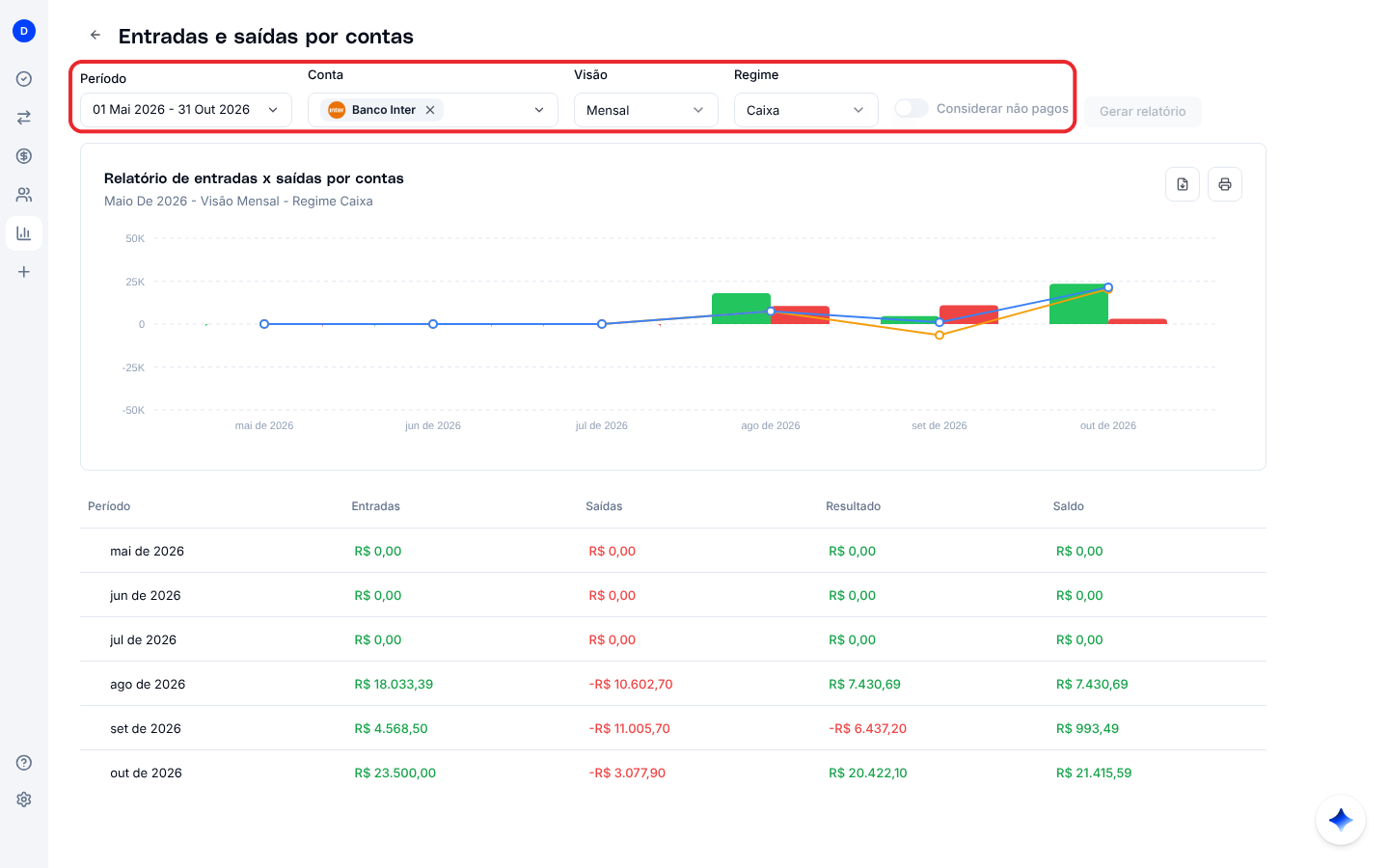1389x868 pixels.
Task: Open the help question-mark icon
Action: pos(24,763)
